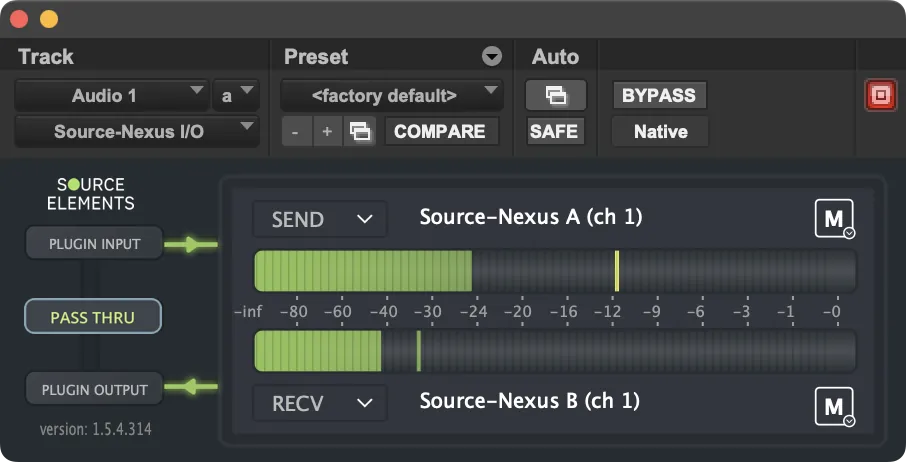Click the Auto section header
Screen dimensions: 906x462
coord(555,57)
